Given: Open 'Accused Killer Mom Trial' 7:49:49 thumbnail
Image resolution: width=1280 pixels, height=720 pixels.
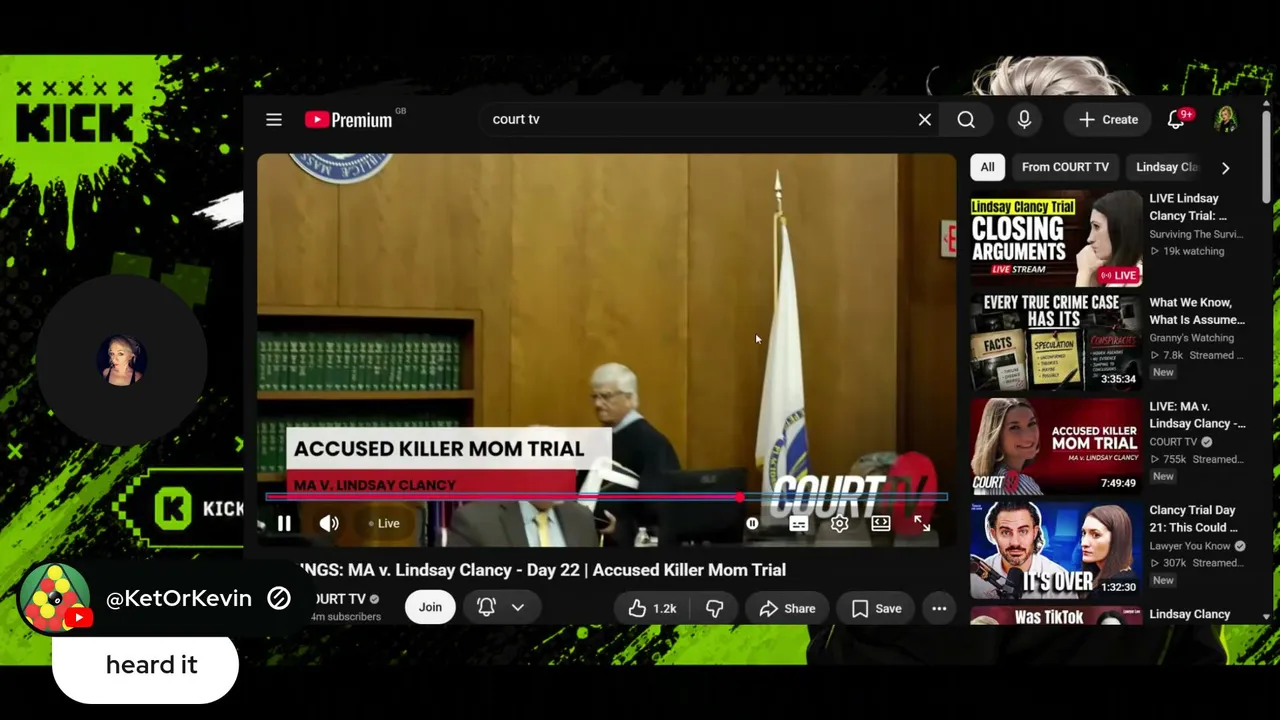Looking at the screenshot, I should (x=1056, y=446).
